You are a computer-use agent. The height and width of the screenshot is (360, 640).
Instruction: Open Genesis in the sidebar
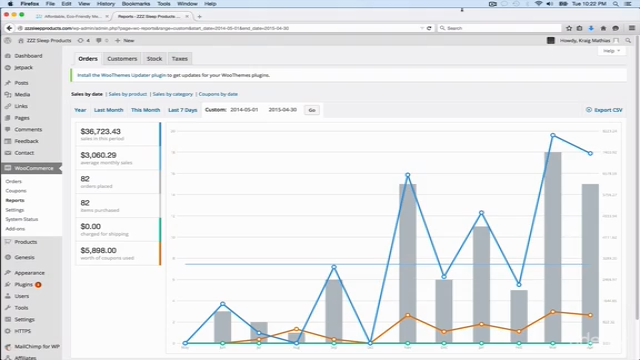pos(24,258)
